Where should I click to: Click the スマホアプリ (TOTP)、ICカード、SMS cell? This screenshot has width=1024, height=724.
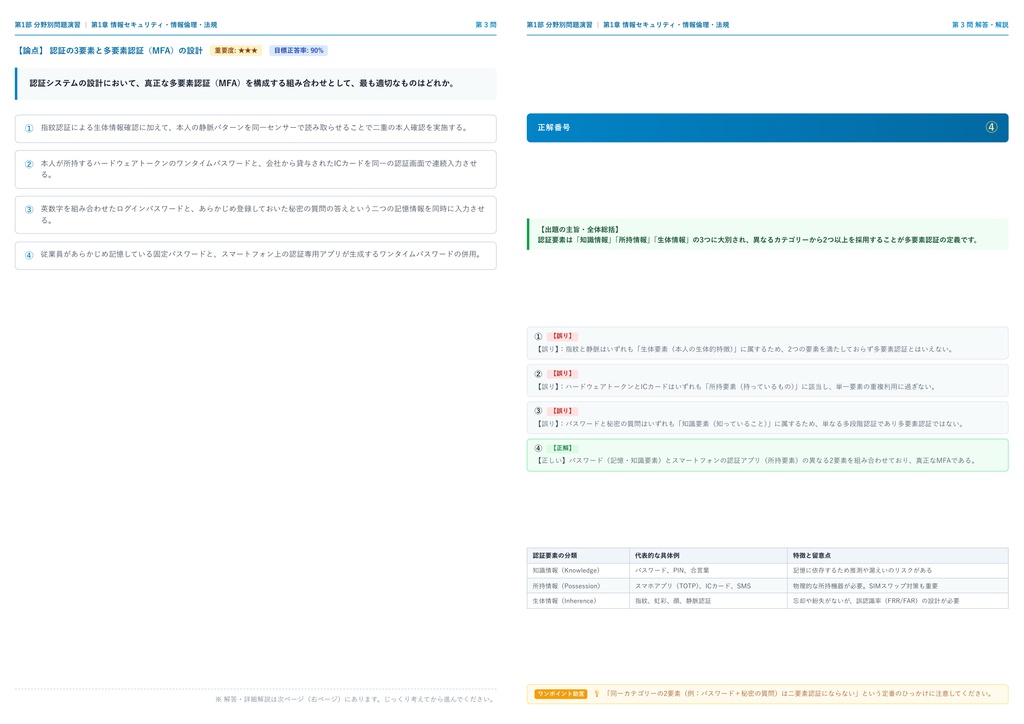click(x=709, y=586)
